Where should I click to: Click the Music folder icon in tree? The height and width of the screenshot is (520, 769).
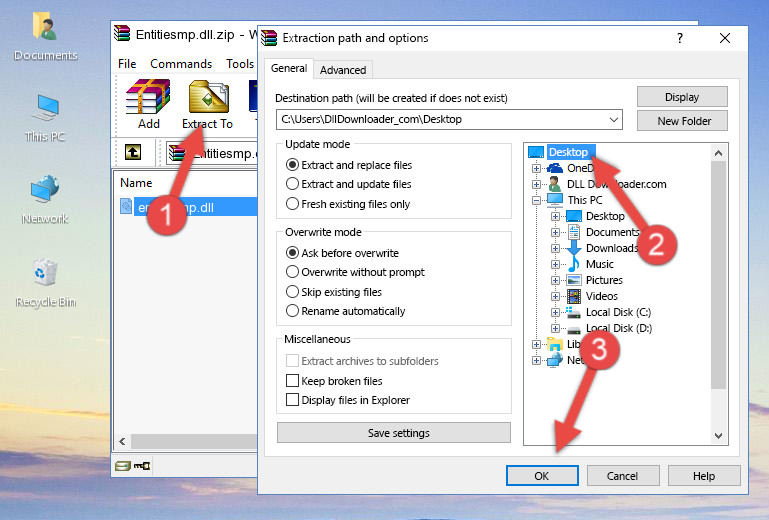coord(573,264)
